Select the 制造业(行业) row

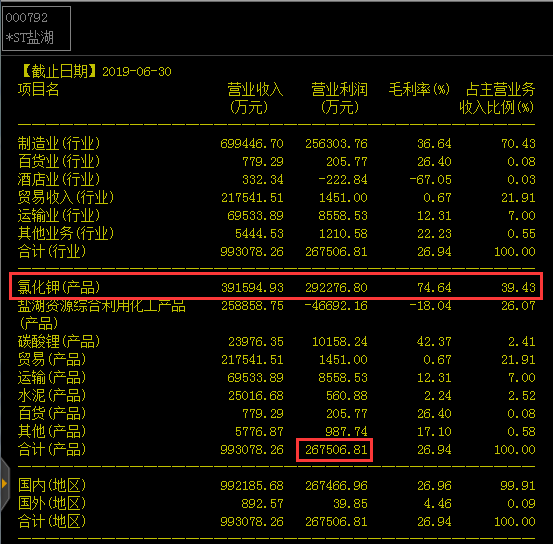(x=276, y=144)
